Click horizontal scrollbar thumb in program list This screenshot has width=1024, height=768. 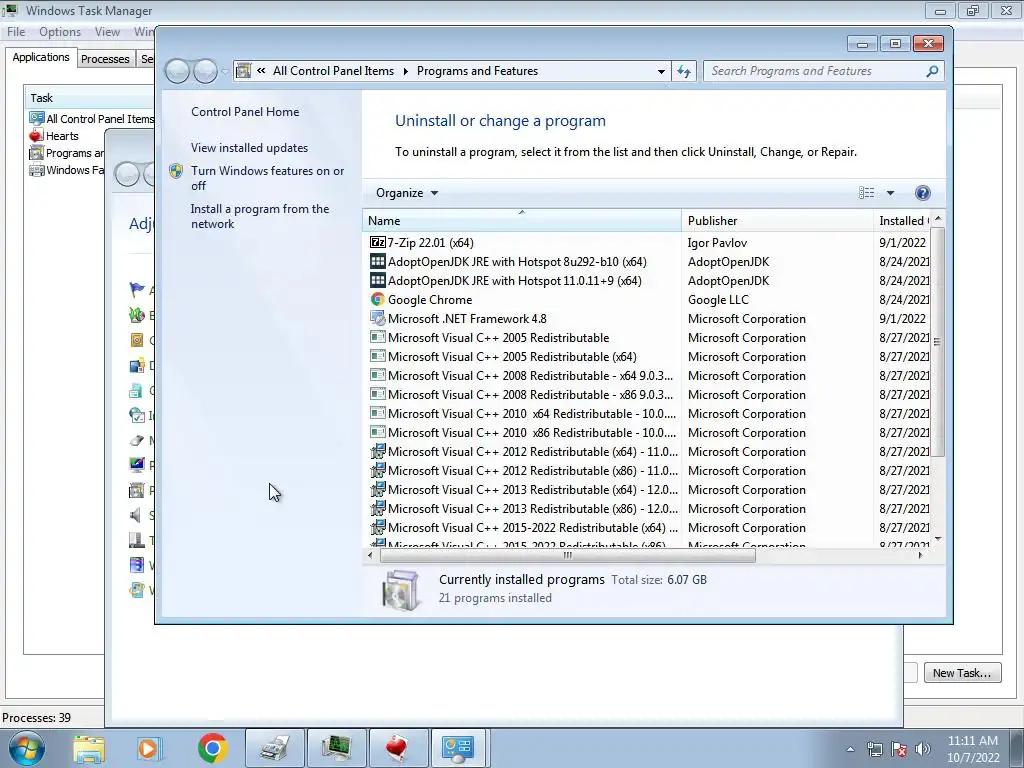tap(568, 555)
